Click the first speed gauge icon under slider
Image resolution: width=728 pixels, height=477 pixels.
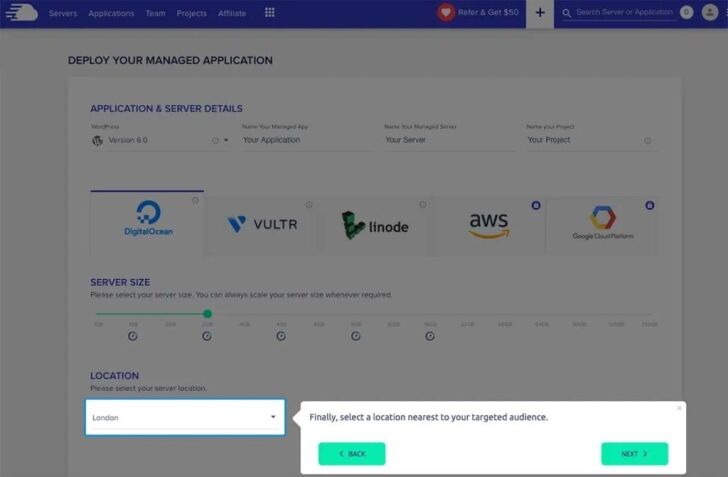coord(132,336)
